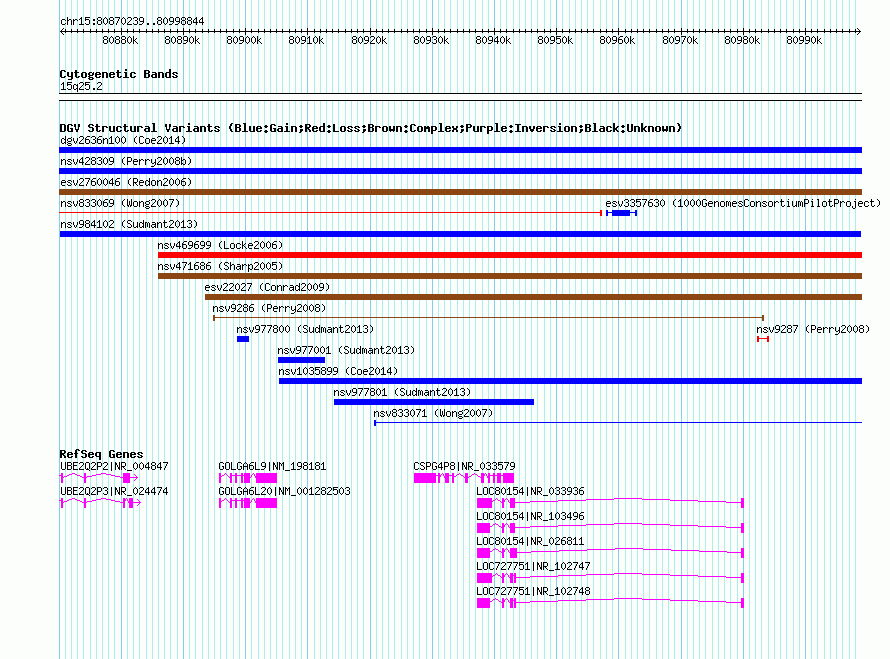Viewport: 890px width, 659px height.
Task: Click the dgv2636n100 (Coe2014) variant label
Action: (123, 140)
